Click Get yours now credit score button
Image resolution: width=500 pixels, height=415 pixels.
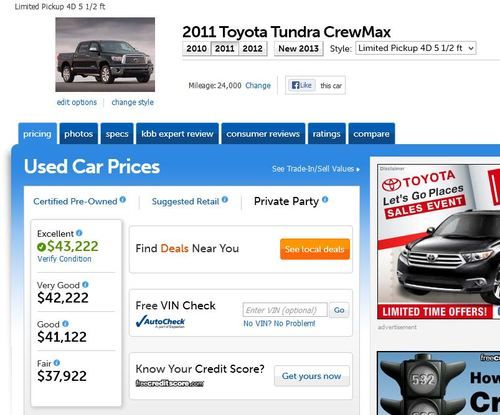tap(312, 376)
